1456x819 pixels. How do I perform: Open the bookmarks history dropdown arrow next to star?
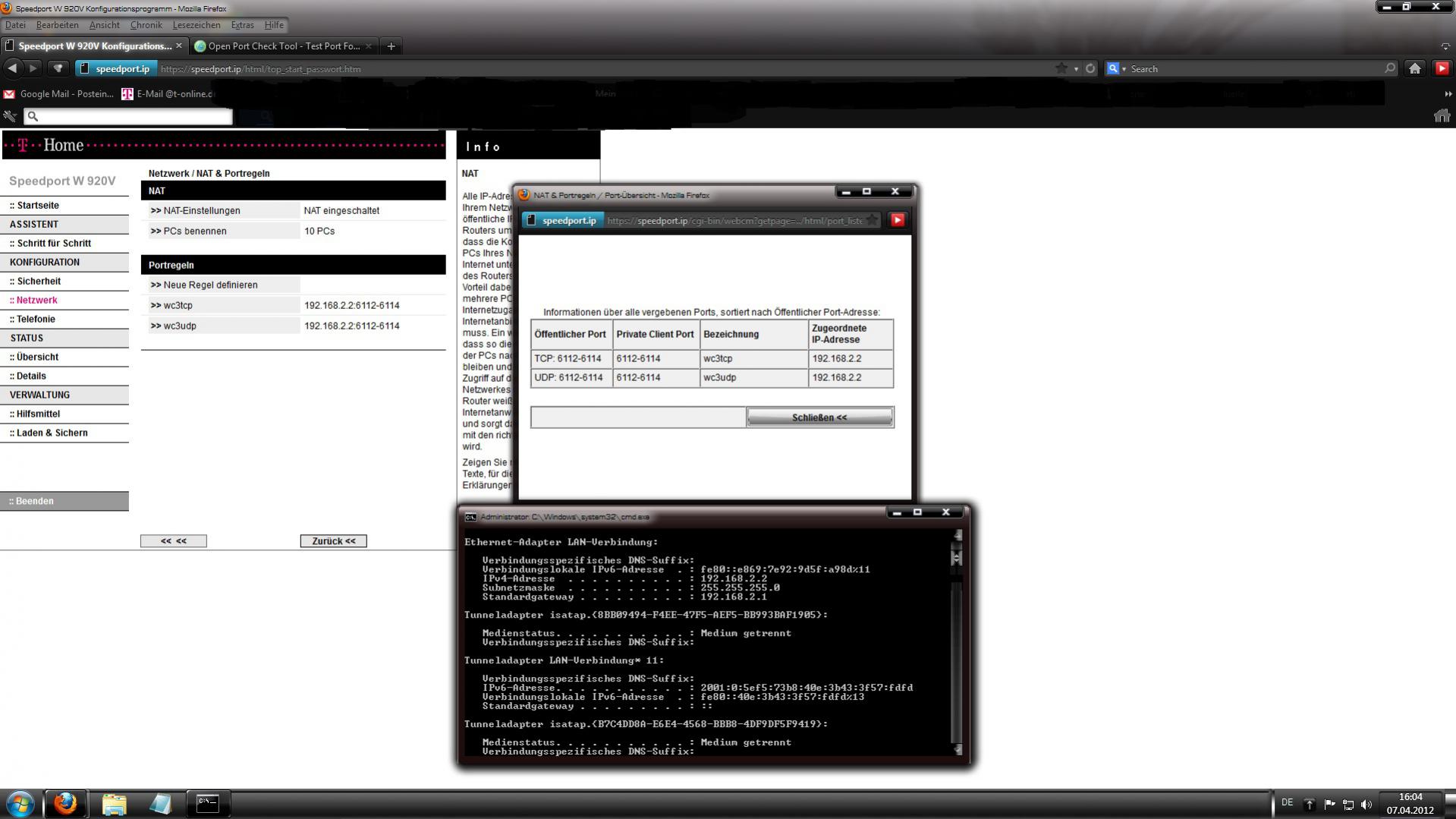(x=1076, y=69)
